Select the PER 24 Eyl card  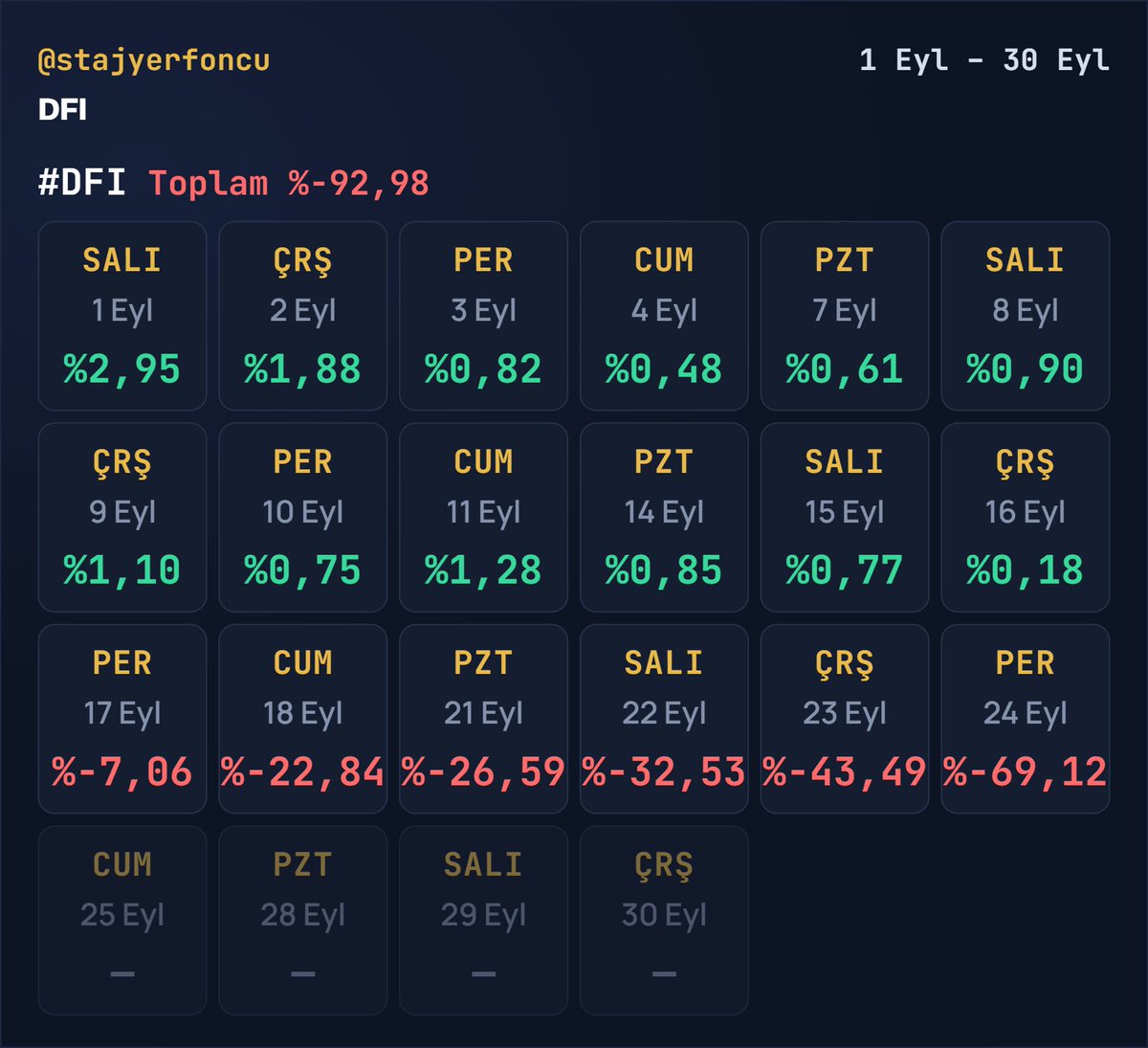pos(1026,719)
